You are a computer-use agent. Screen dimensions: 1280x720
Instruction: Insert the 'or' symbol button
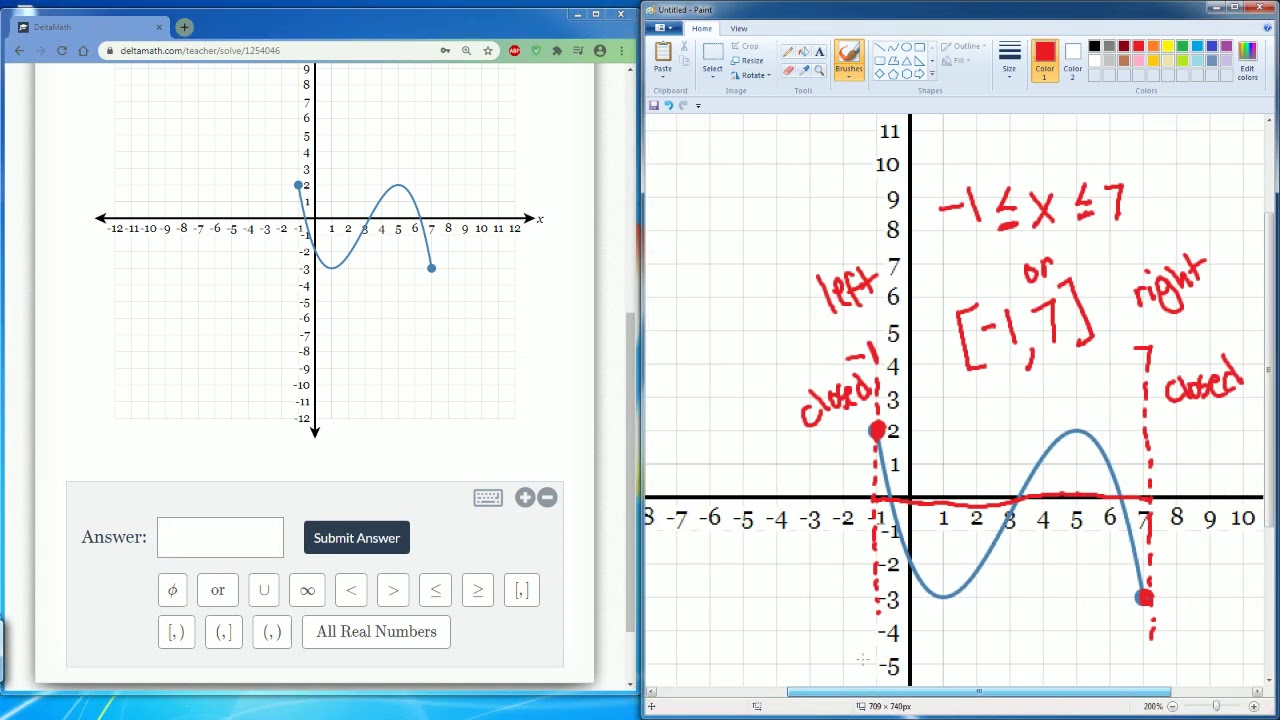click(218, 590)
